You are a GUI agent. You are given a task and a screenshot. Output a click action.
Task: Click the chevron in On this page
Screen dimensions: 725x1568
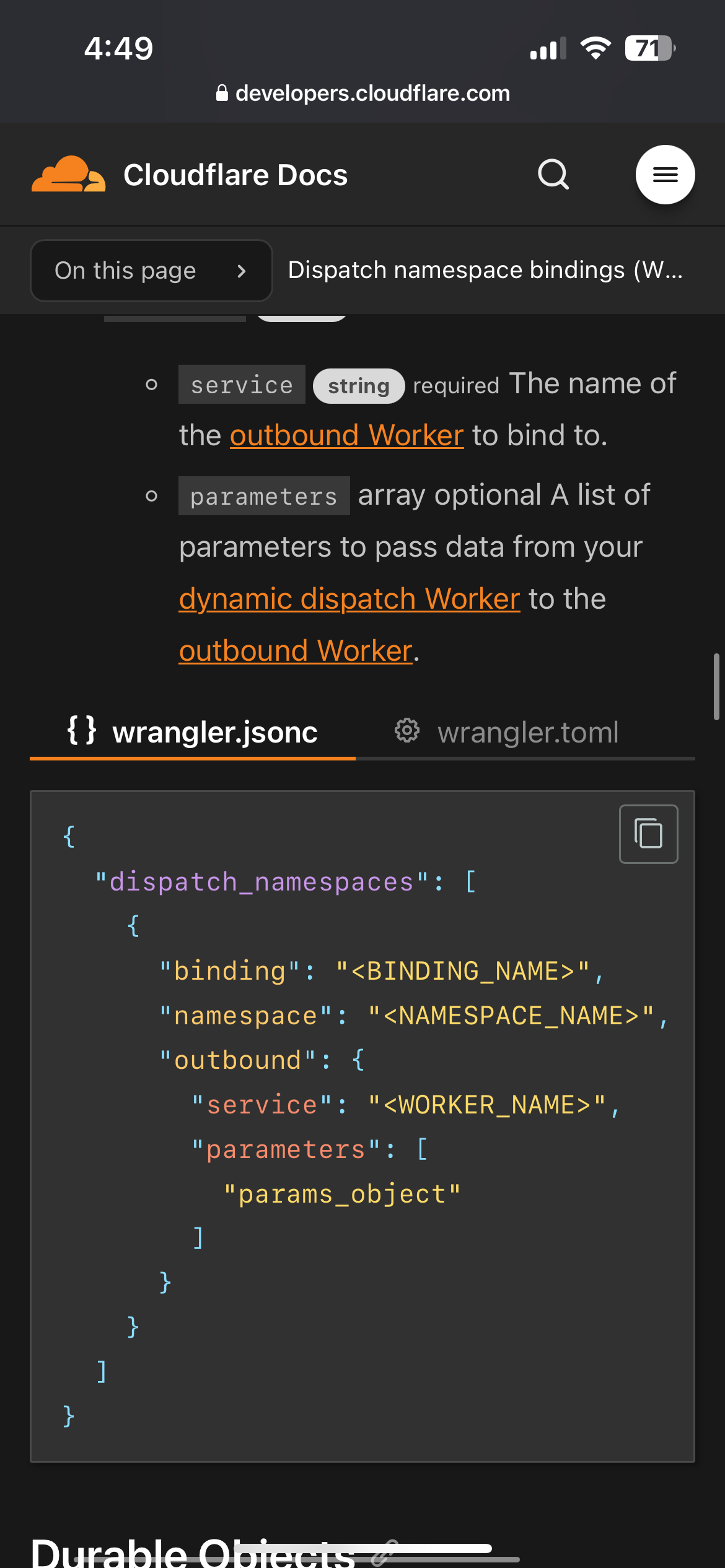(x=242, y=271)
